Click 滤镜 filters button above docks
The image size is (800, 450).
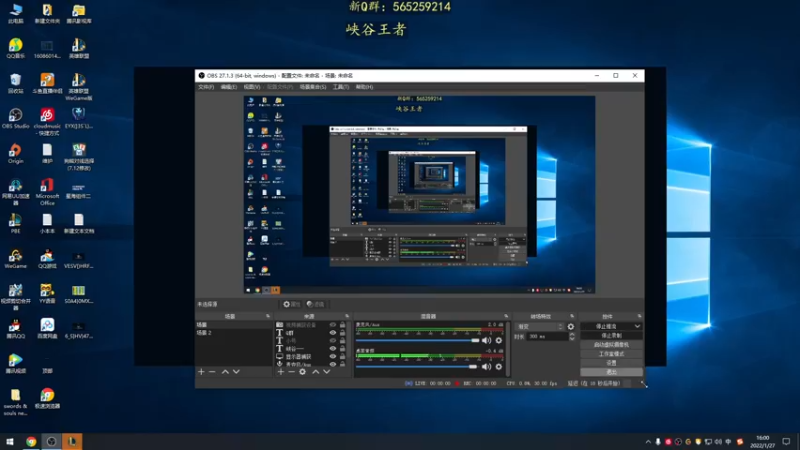pos(316,304)
